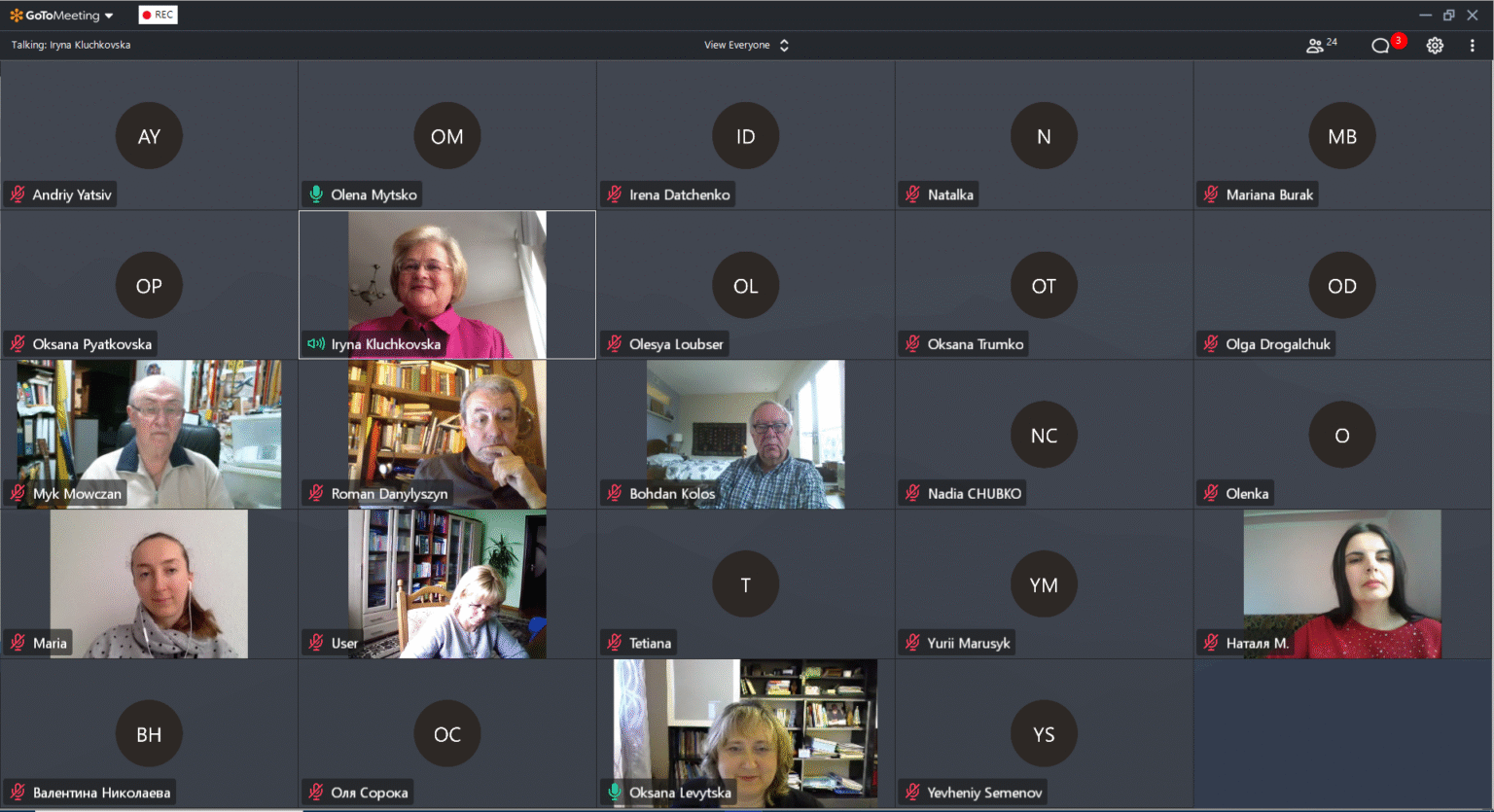Toggle Mariana Burak's muted microphone
1494x812 pixels.
click(1211, 194)
